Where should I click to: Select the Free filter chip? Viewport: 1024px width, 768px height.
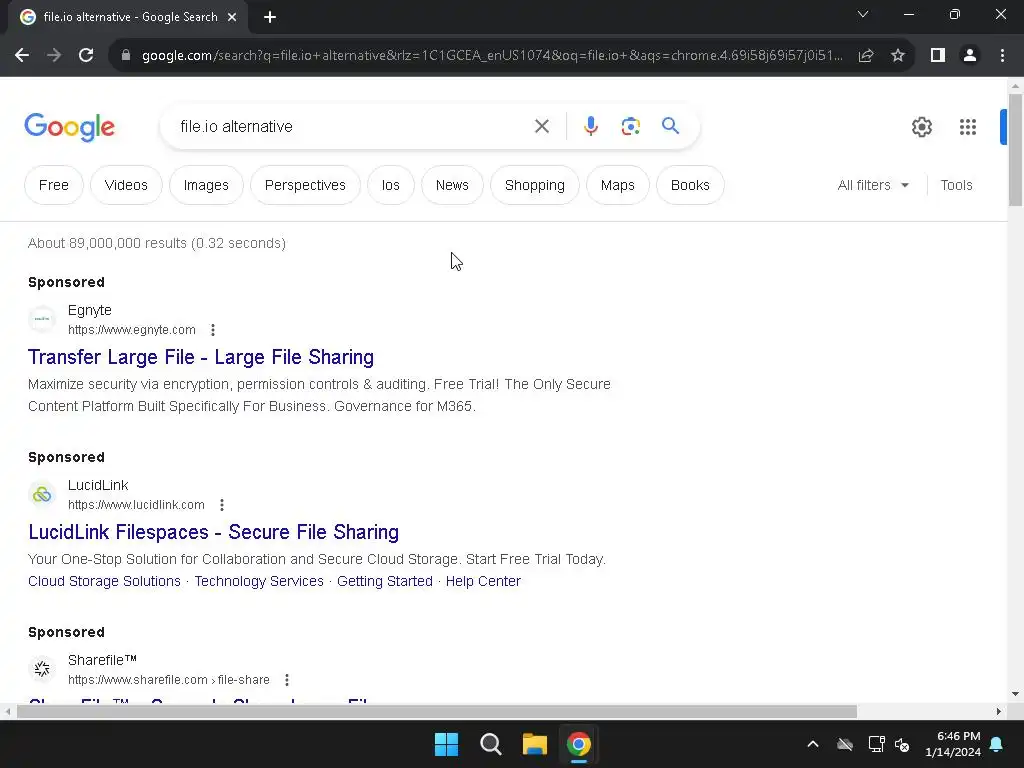54,185
